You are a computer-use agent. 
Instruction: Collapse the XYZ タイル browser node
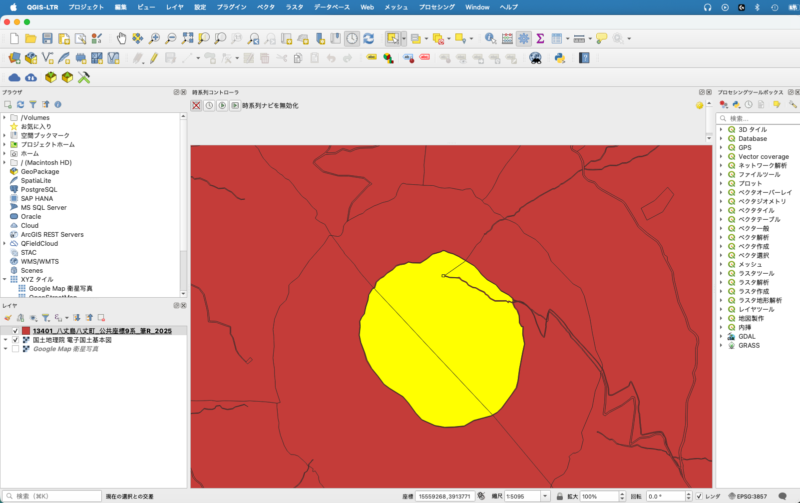pyautogui.click(x=4, y=279)
